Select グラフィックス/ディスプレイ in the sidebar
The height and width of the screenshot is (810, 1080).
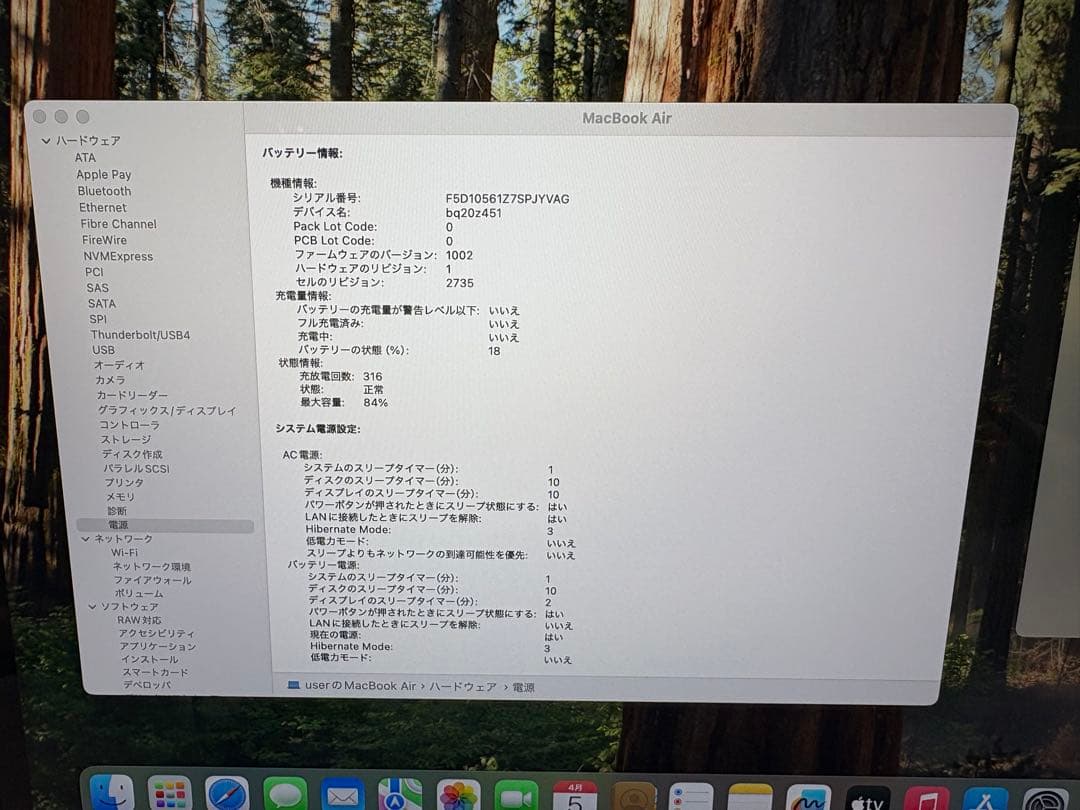[x=167, y=411]
